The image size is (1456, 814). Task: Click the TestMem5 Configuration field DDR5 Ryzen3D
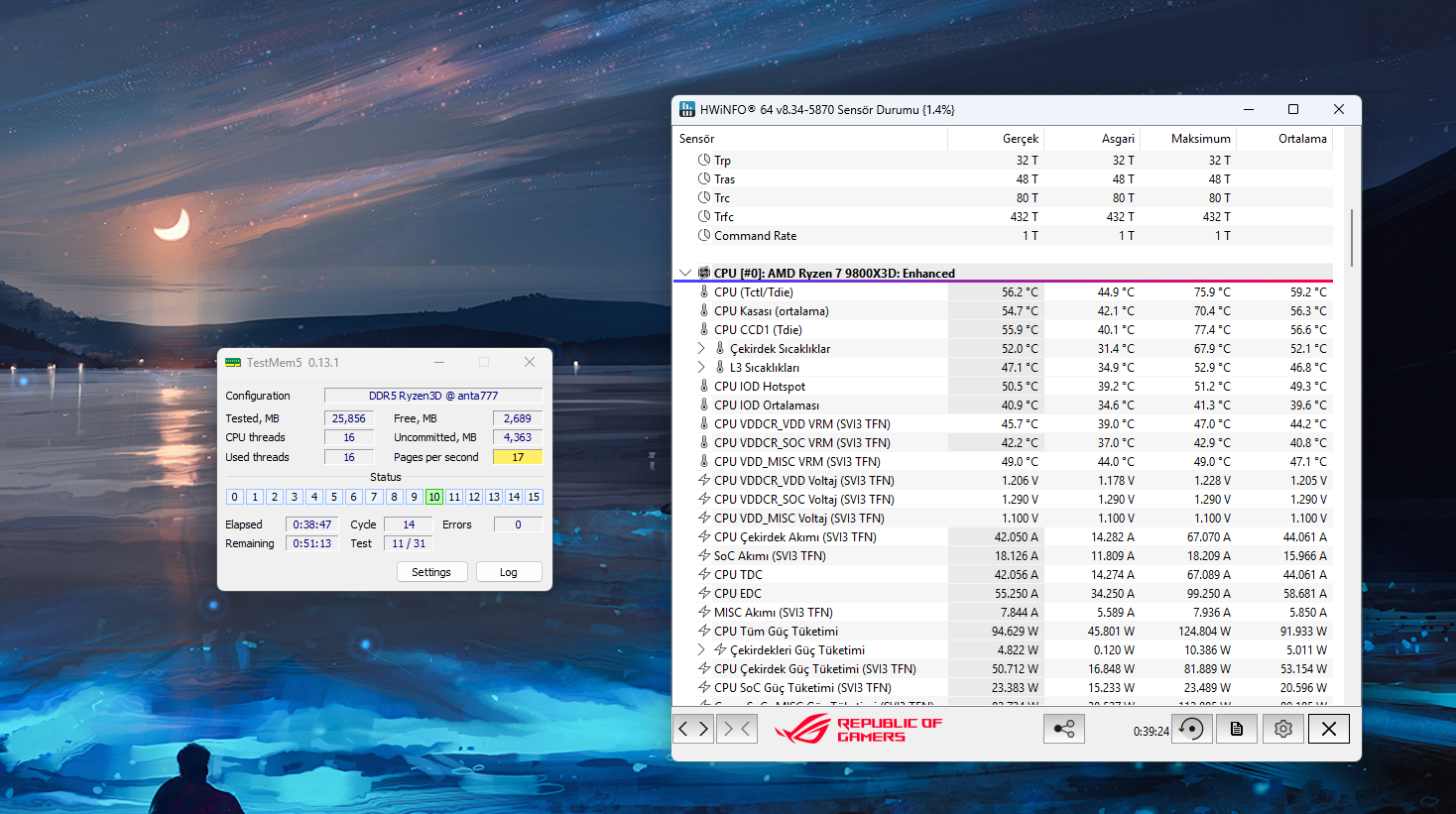click(x=433, y=396)
